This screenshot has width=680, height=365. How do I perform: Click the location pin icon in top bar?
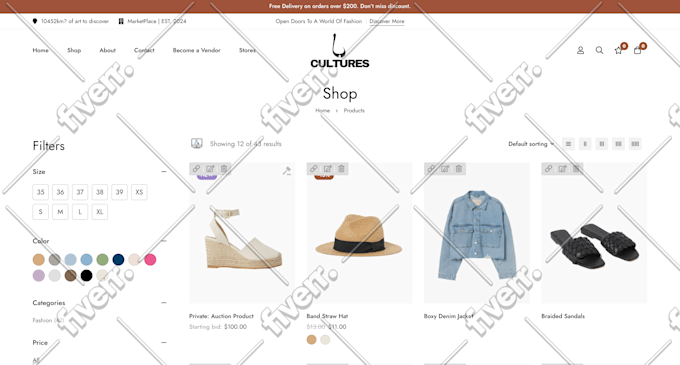[35, 21]
